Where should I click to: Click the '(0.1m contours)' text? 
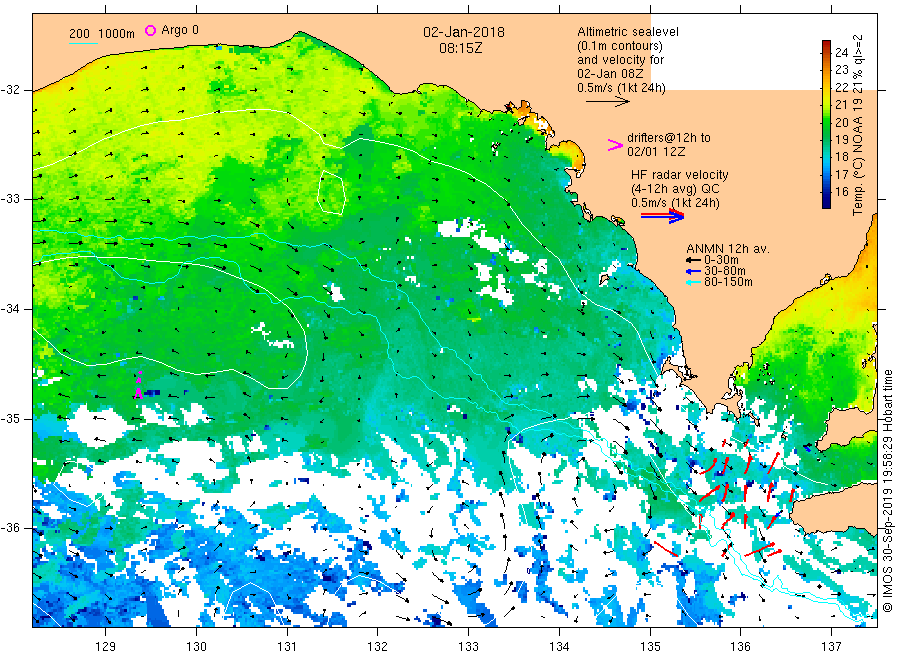click(x=620, y=46)
